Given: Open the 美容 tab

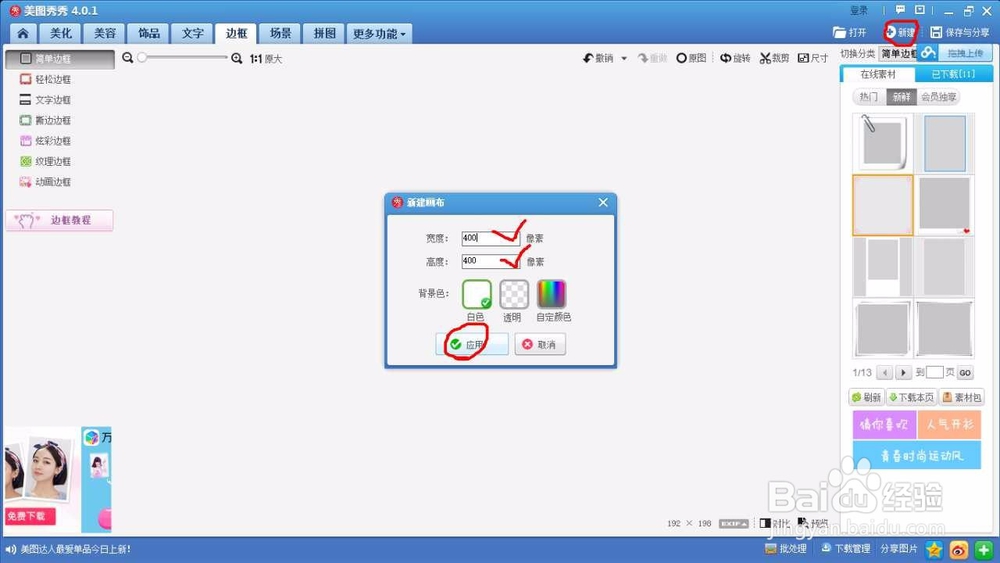Looking at the screenshot, I should pos(105,33).
